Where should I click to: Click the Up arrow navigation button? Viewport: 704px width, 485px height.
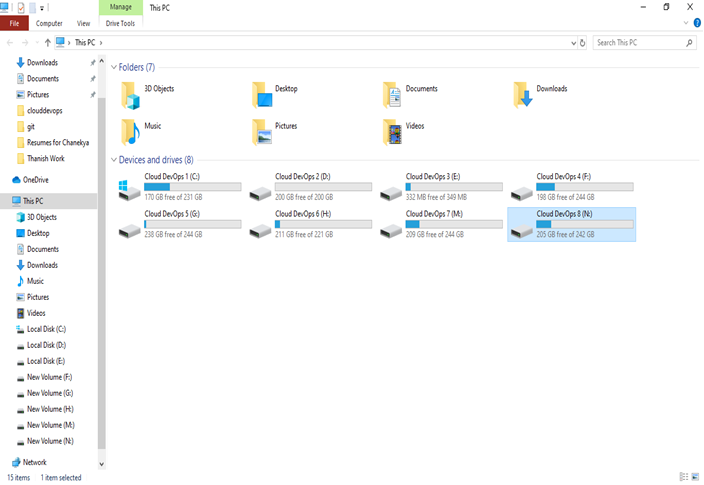coord(47,43)
